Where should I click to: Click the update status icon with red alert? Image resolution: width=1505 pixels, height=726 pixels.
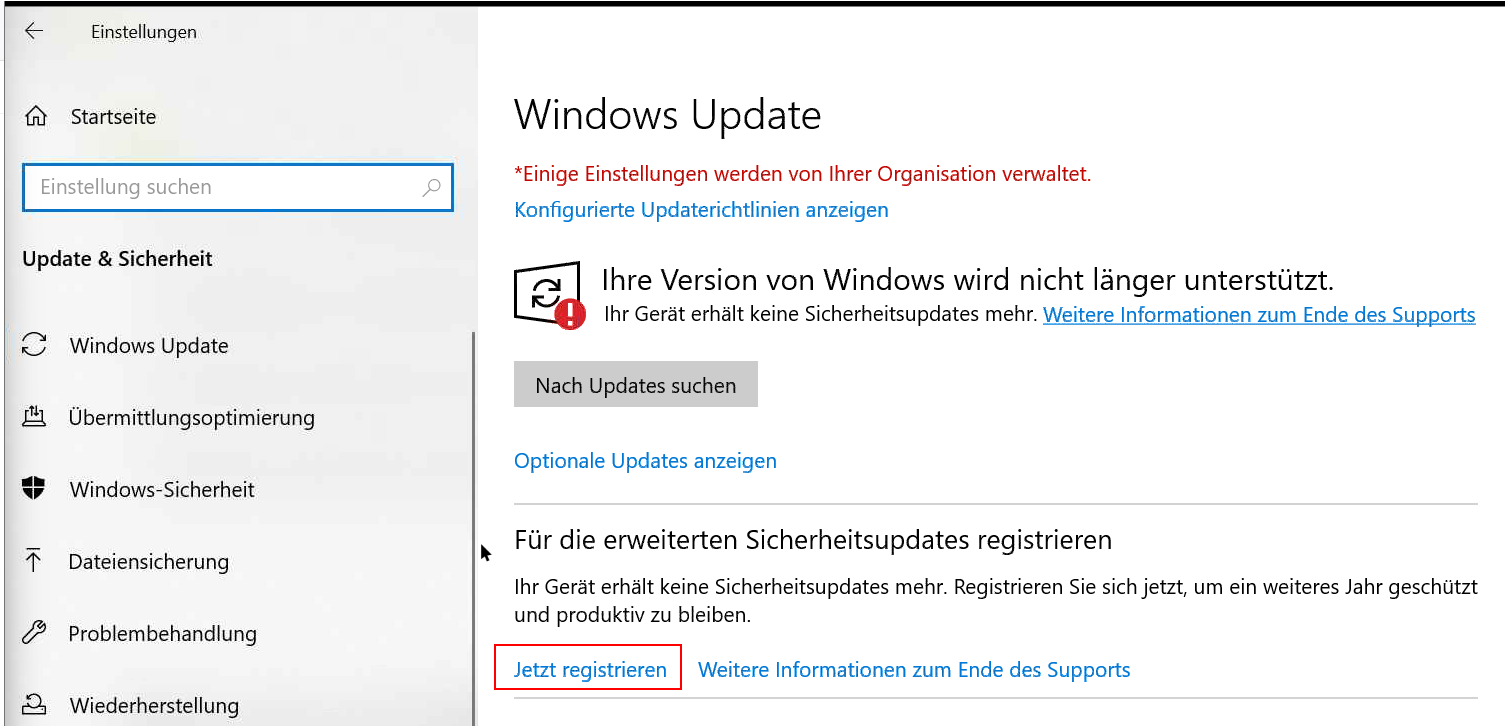(548, 295)
